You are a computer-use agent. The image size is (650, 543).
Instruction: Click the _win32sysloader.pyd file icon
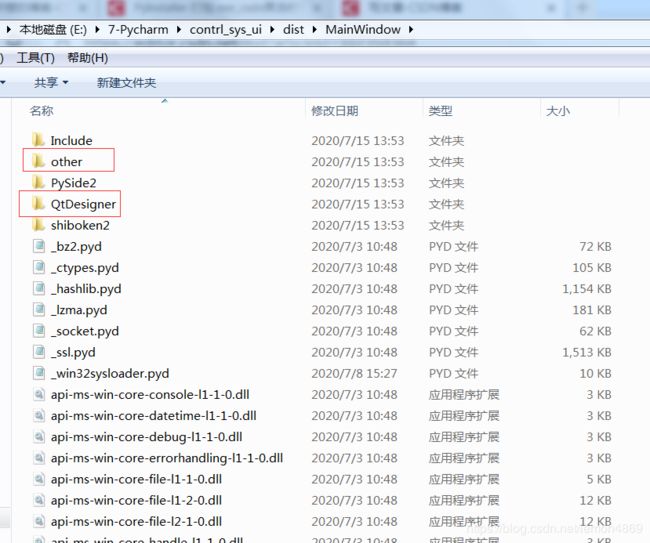(39, 373)
